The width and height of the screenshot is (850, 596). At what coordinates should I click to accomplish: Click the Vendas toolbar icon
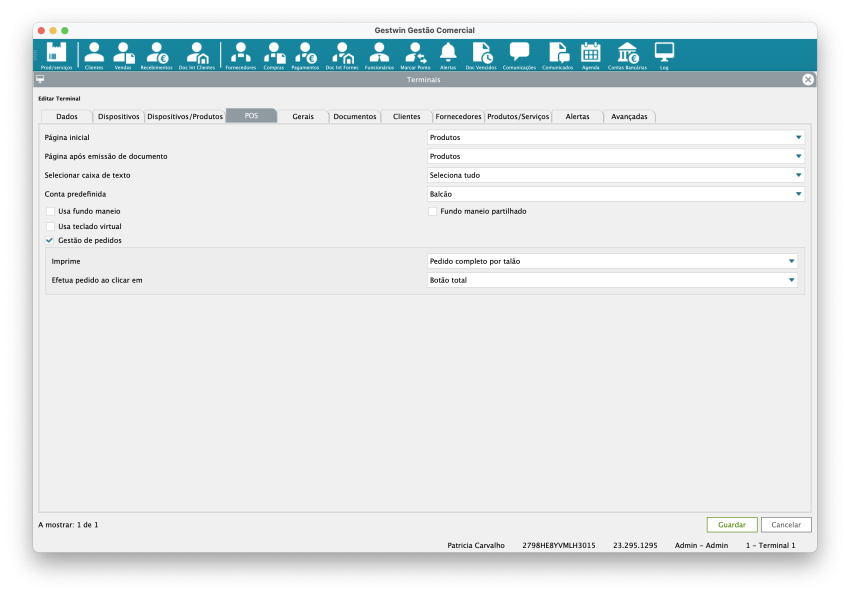123,54
